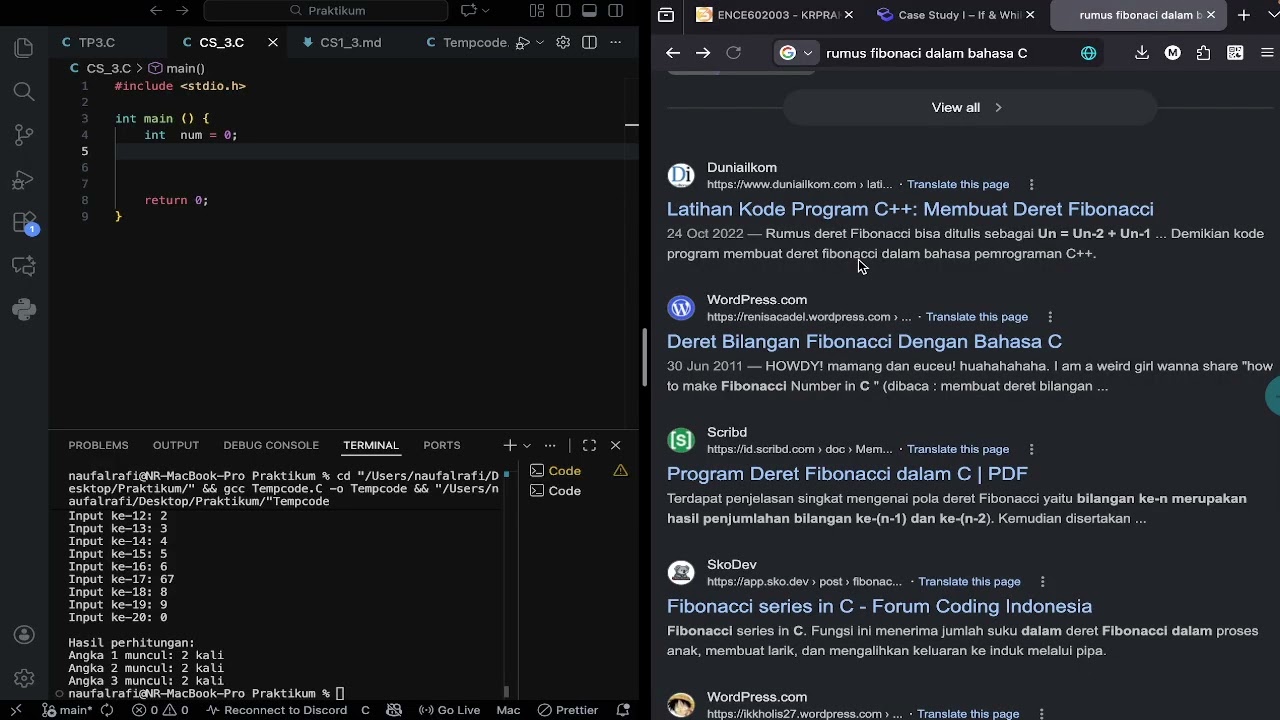Split the editor to the right

coord(589,43)
